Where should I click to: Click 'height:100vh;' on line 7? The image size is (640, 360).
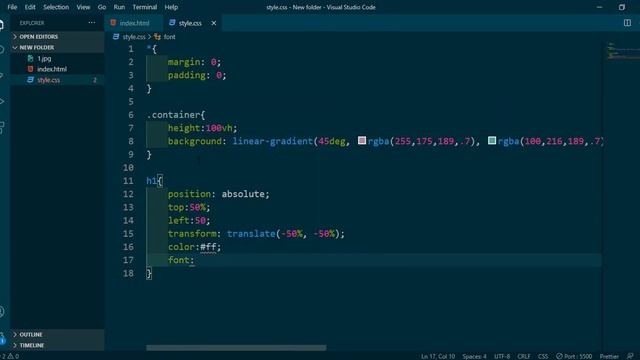tap(202, 128)
